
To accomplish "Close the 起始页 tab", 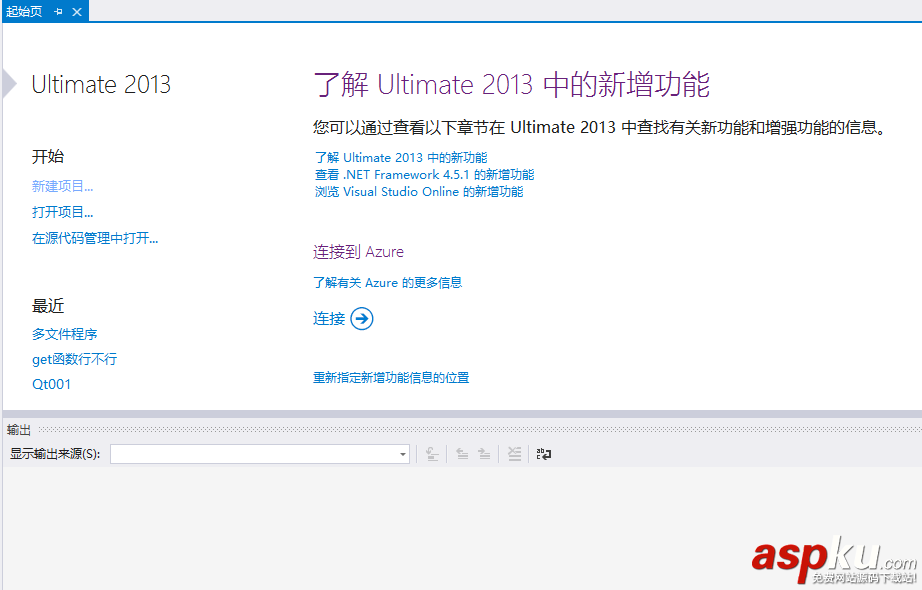I will click(x=77, y=12).
